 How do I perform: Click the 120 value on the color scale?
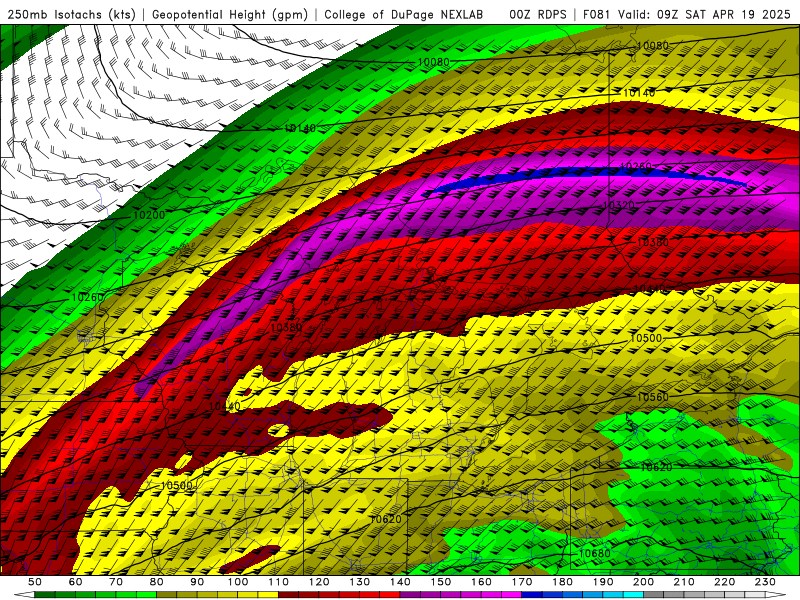319,582
